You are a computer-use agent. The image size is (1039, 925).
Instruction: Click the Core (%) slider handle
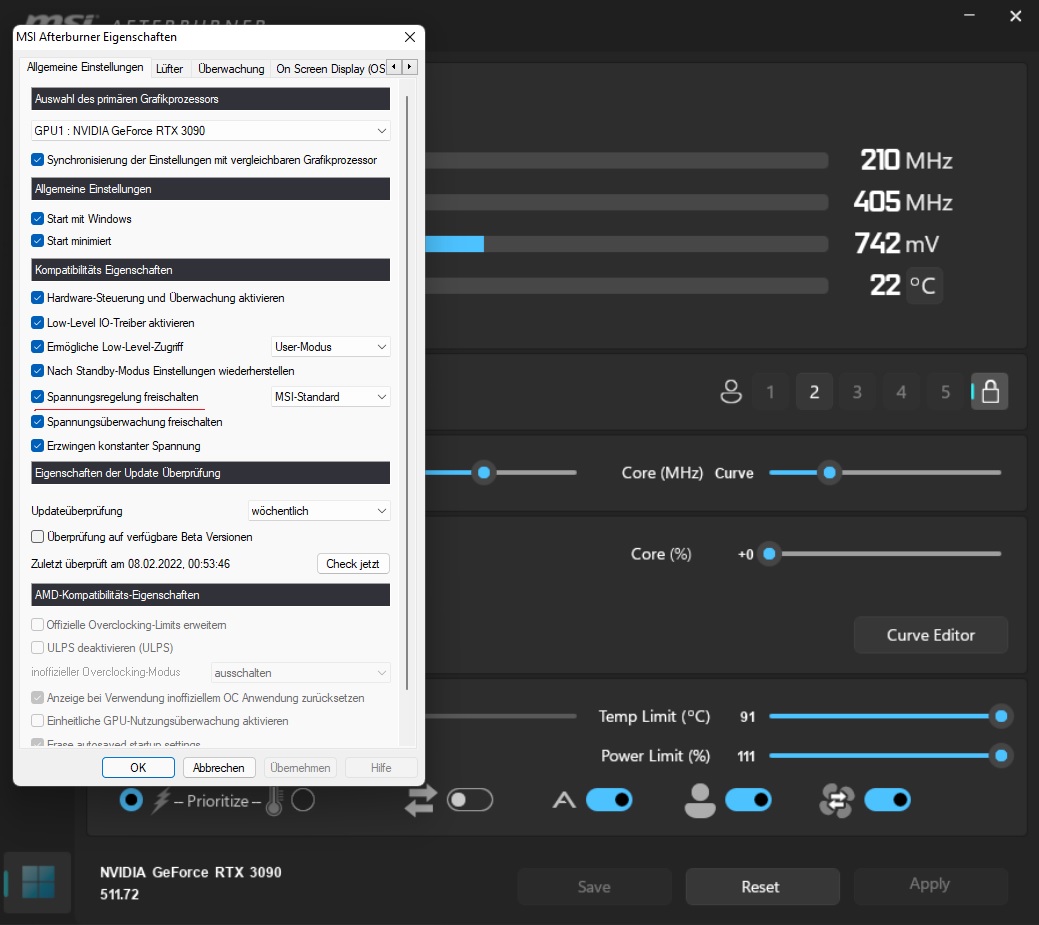click(769, 553)
